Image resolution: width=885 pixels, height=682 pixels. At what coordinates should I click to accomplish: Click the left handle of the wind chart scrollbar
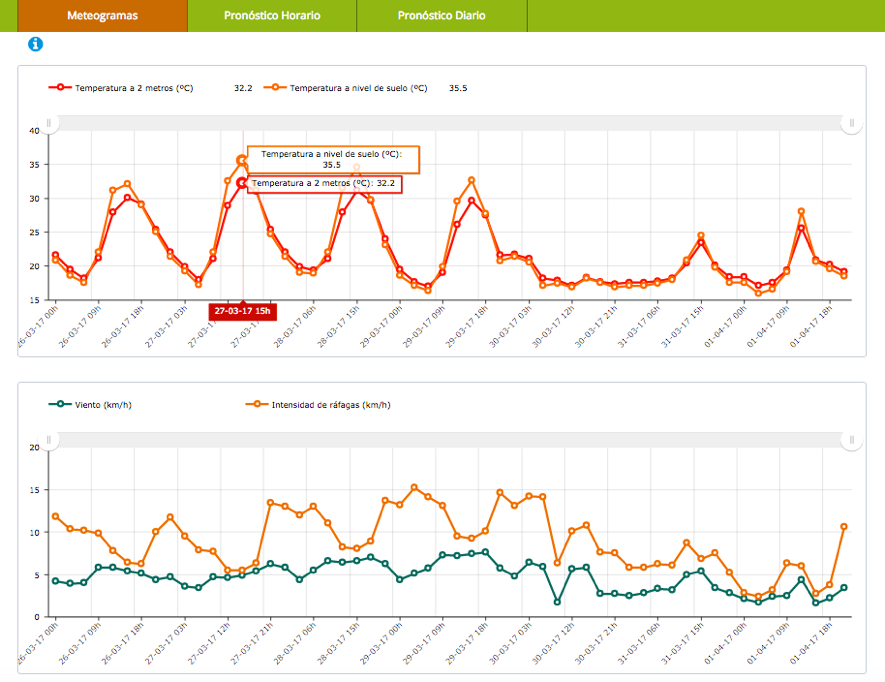click(x=49, y=440)
